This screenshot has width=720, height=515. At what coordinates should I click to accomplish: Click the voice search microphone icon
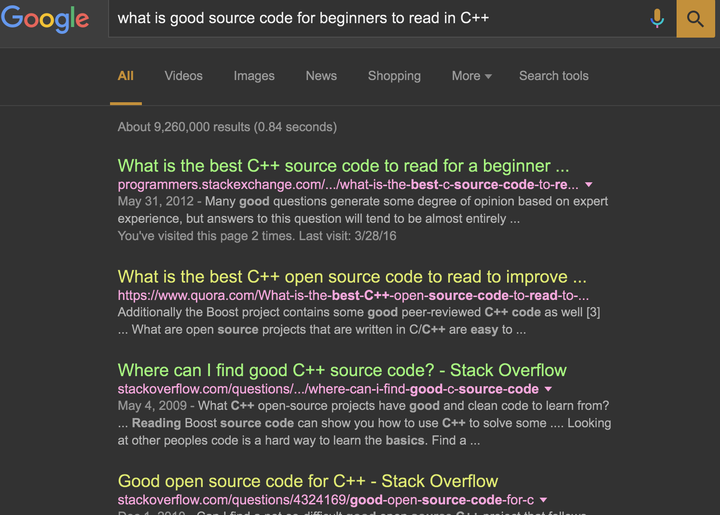pyautogui.click(x=657, y=18)
